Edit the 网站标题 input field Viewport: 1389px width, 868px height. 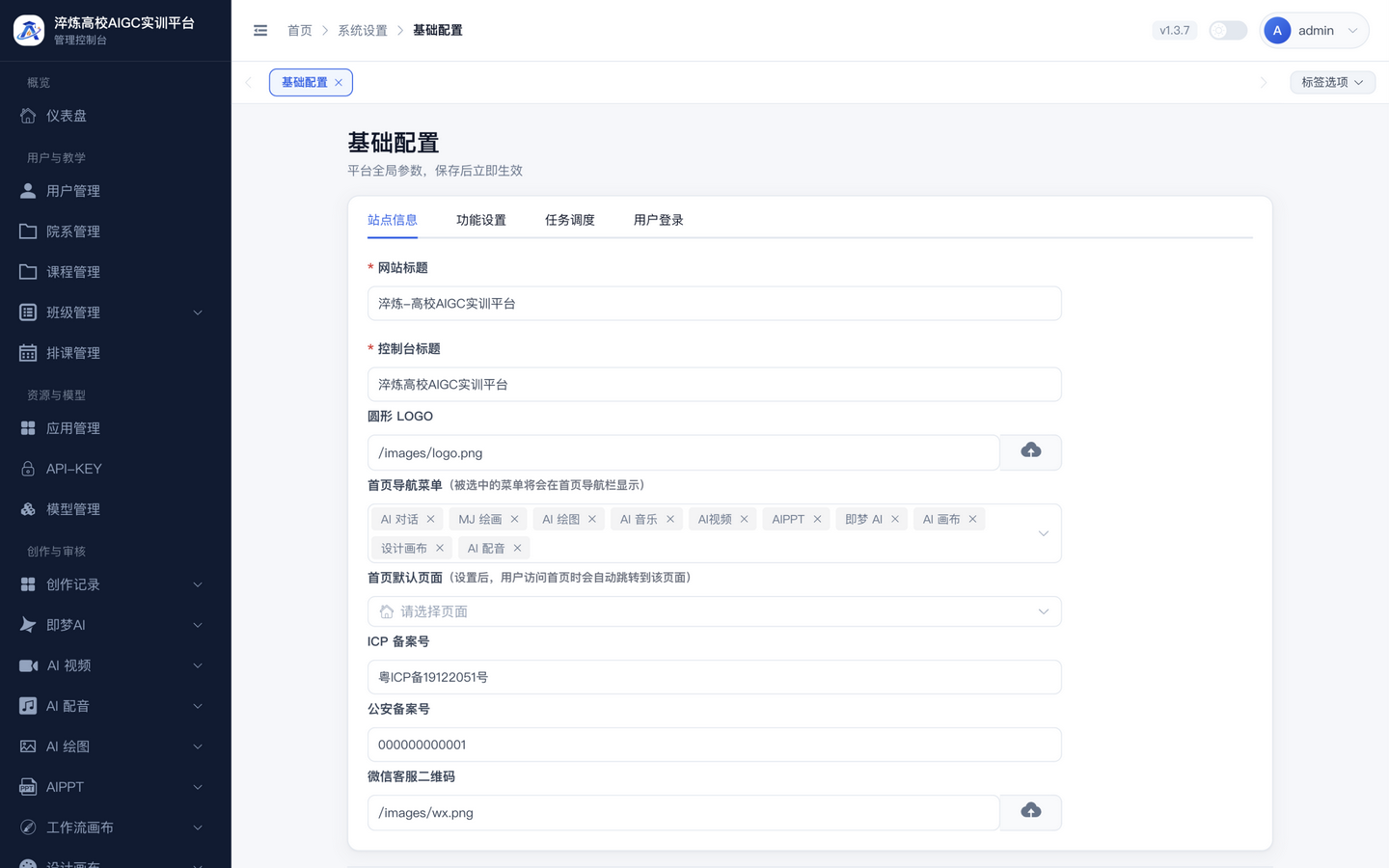click(x=715, y=304)
